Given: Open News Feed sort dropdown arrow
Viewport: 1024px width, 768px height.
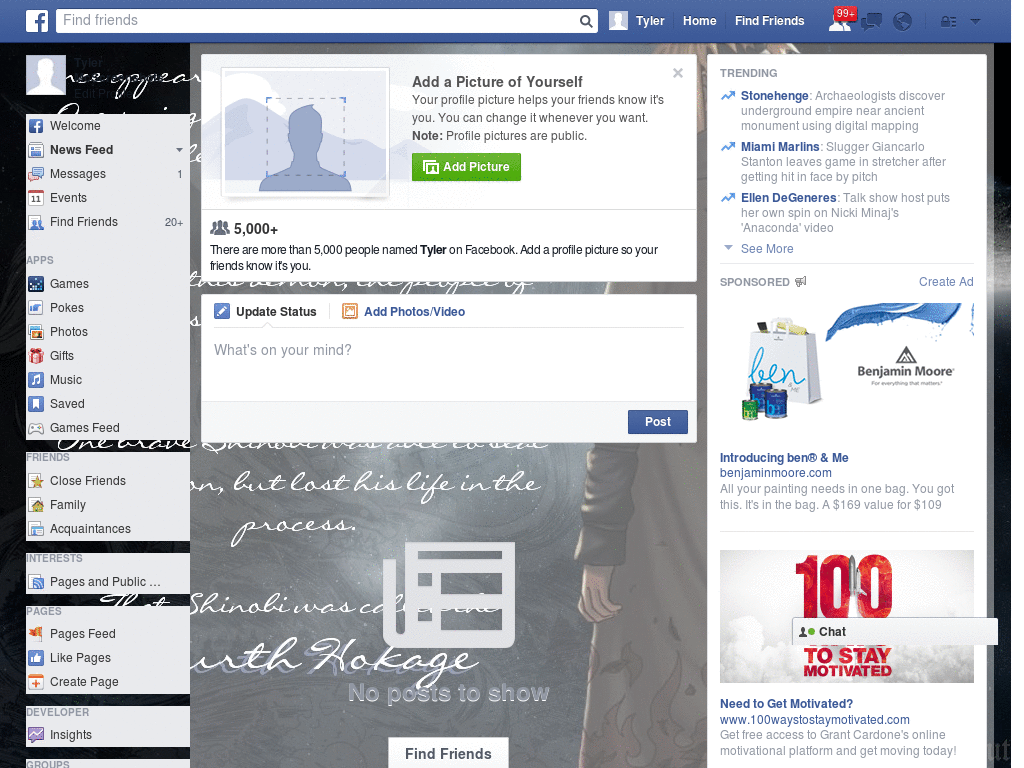Looking at the screenshot, I should pos(179,150).
